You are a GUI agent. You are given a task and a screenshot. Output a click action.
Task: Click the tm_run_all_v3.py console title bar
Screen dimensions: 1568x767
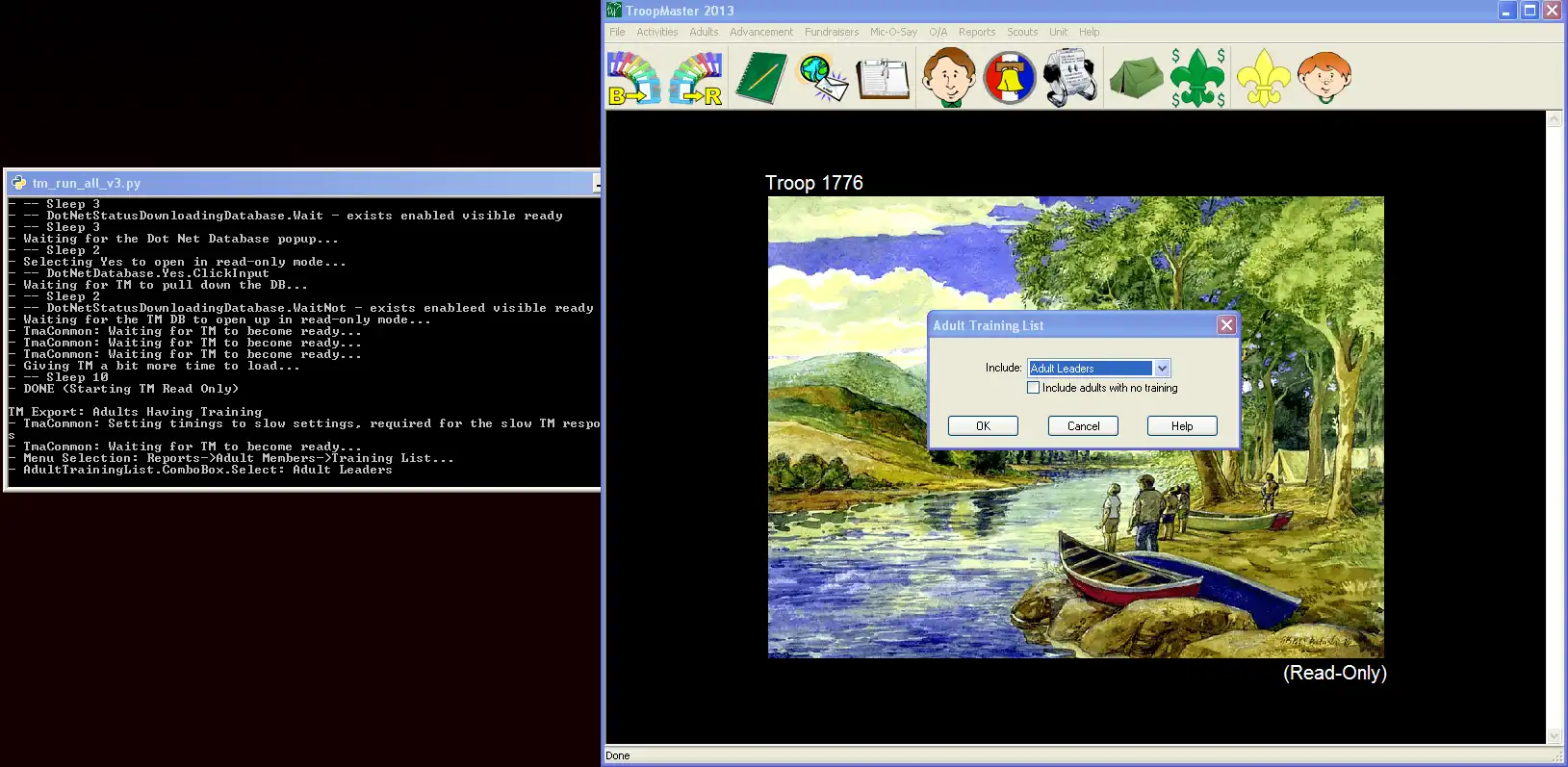305,183
